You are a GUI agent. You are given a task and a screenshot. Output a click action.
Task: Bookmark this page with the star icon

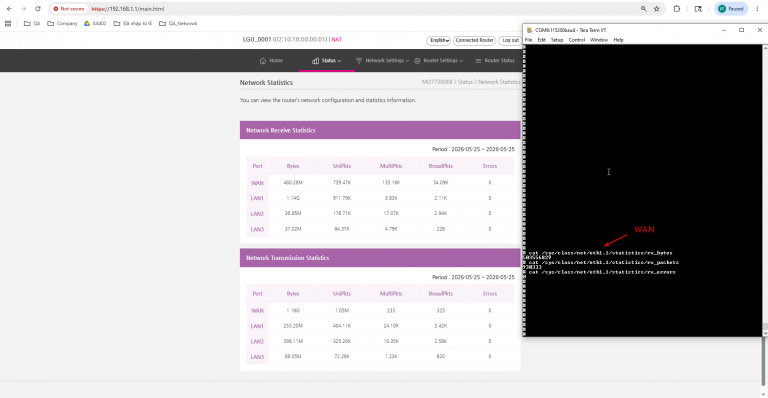pyautogui.click(x=656, y=9)
